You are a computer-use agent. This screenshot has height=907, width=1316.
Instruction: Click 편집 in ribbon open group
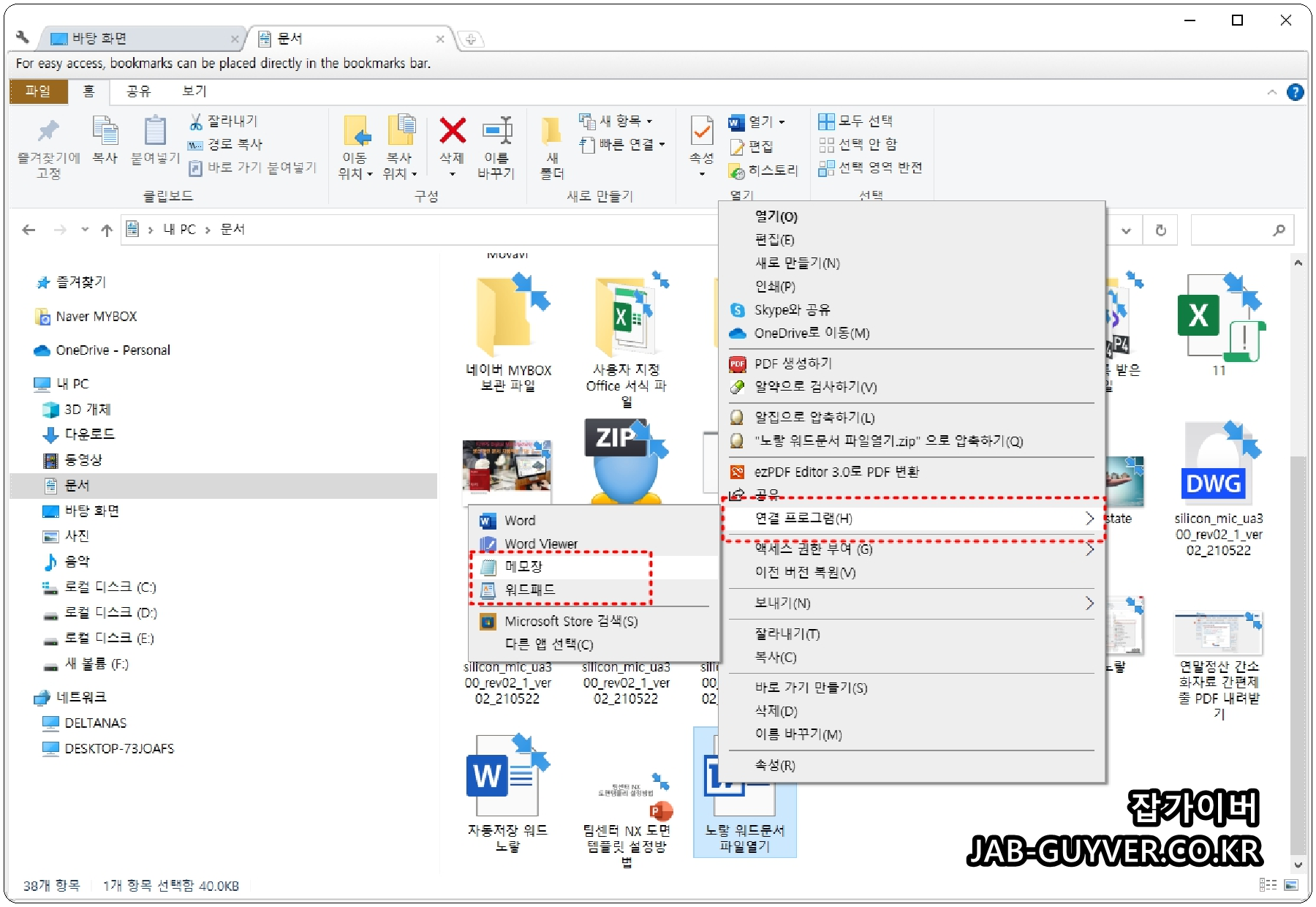pos(752,147)
